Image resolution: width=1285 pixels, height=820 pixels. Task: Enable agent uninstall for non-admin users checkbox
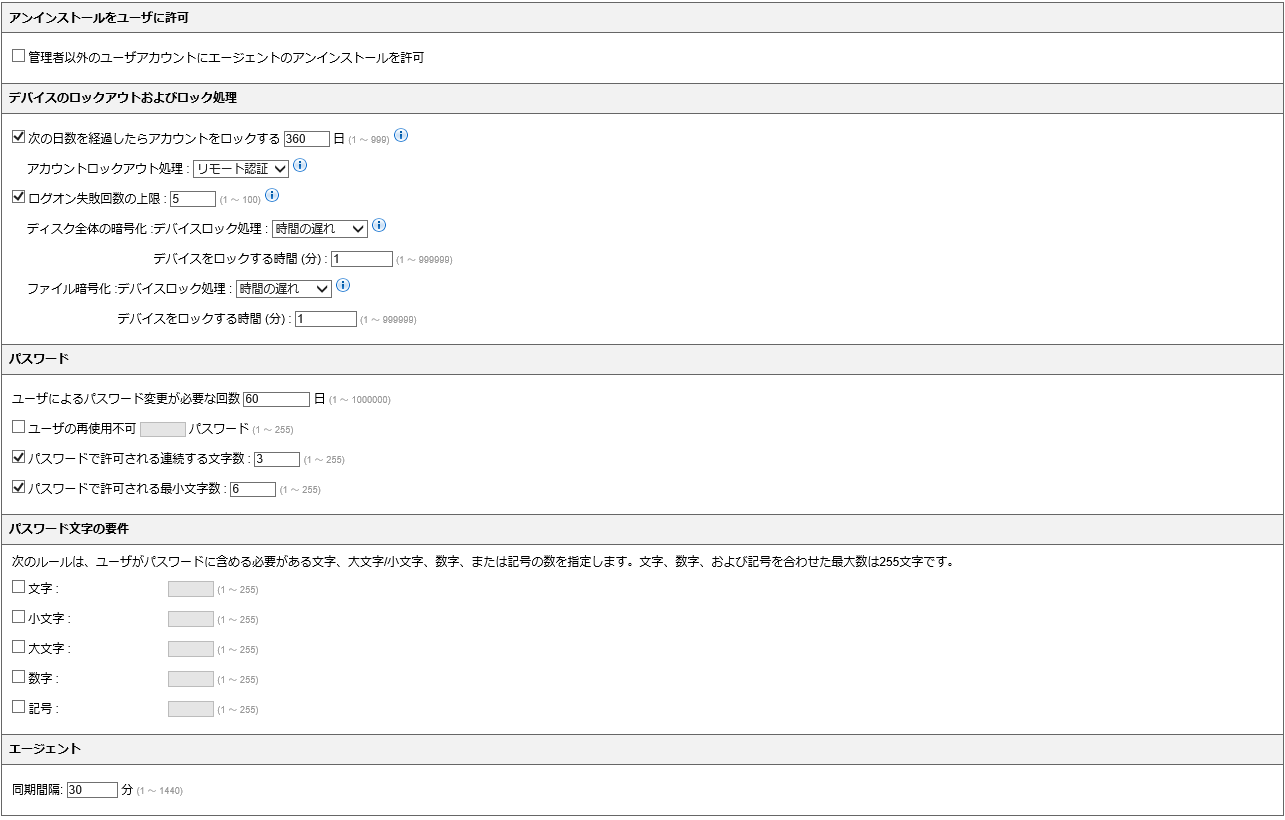coord(18,57)
